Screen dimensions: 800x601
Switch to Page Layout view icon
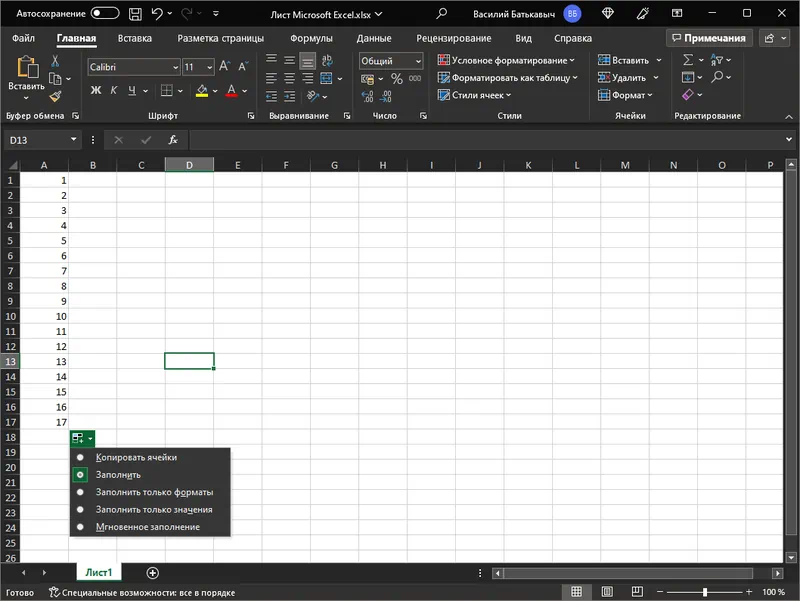tap(607, 592)
